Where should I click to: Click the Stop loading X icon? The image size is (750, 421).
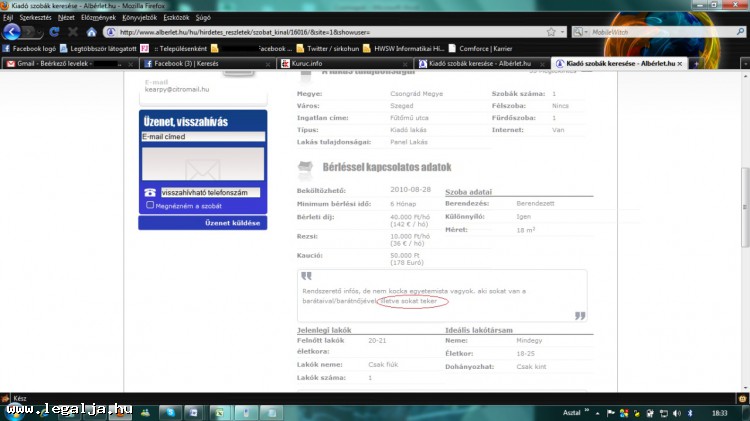coord(72,32)
